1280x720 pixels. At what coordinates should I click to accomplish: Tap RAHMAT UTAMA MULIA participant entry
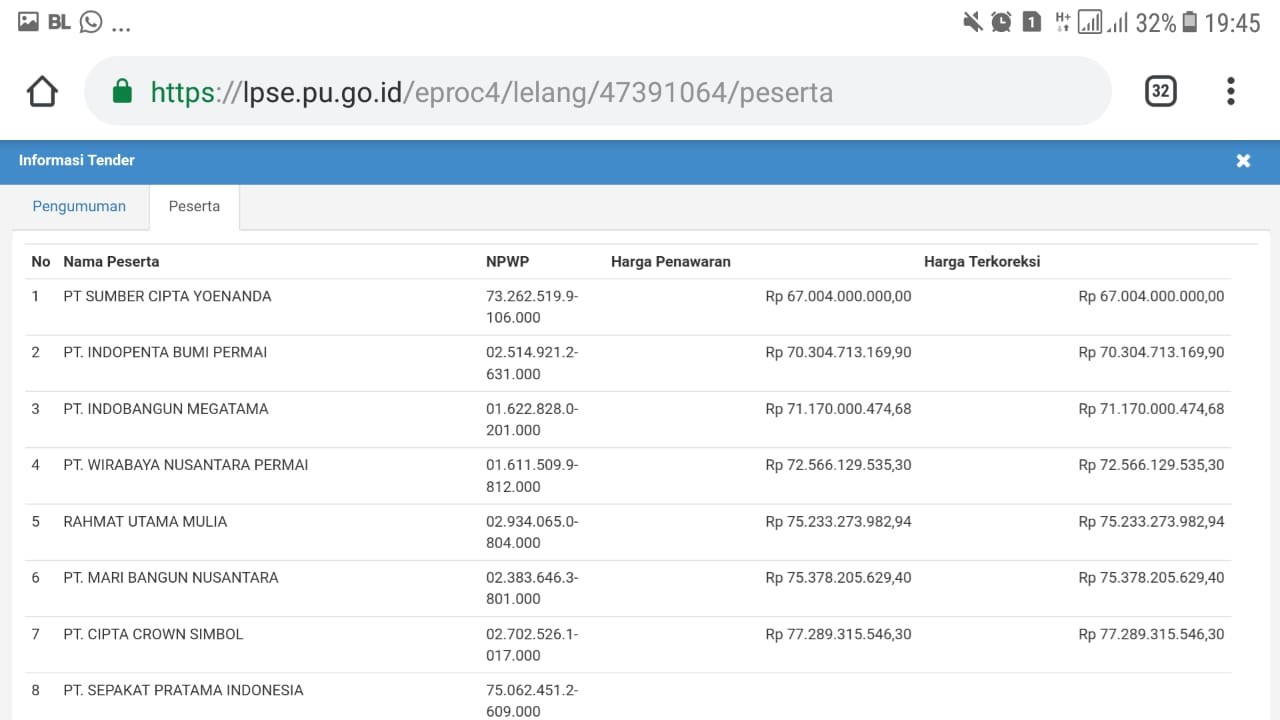(x=145, y=522)
